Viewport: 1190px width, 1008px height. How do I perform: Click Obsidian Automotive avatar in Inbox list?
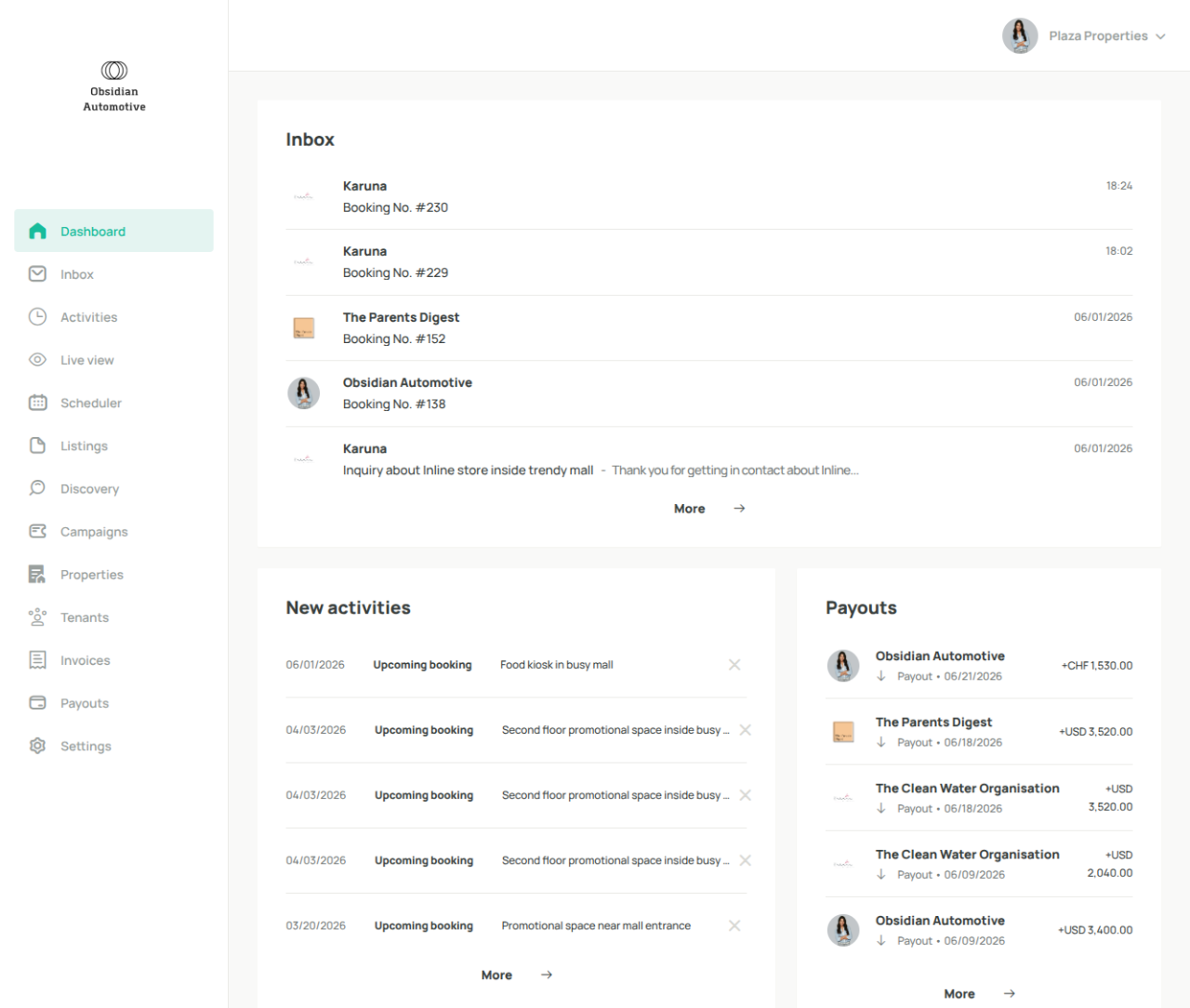coord(303,393)
